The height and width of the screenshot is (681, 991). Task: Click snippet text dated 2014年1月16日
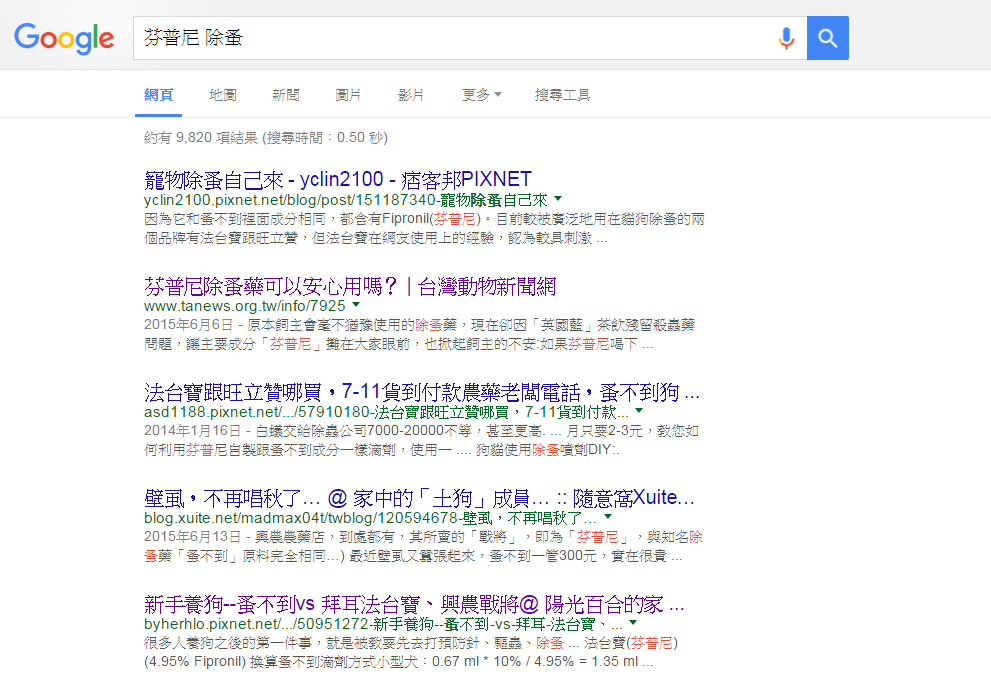421,440
